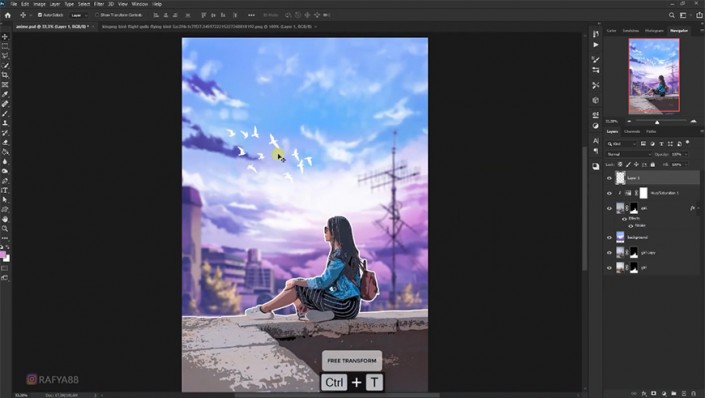Select the Zoom tool in toolbar
The height and width of the screenshot is (398, 705).
point(5,228)
